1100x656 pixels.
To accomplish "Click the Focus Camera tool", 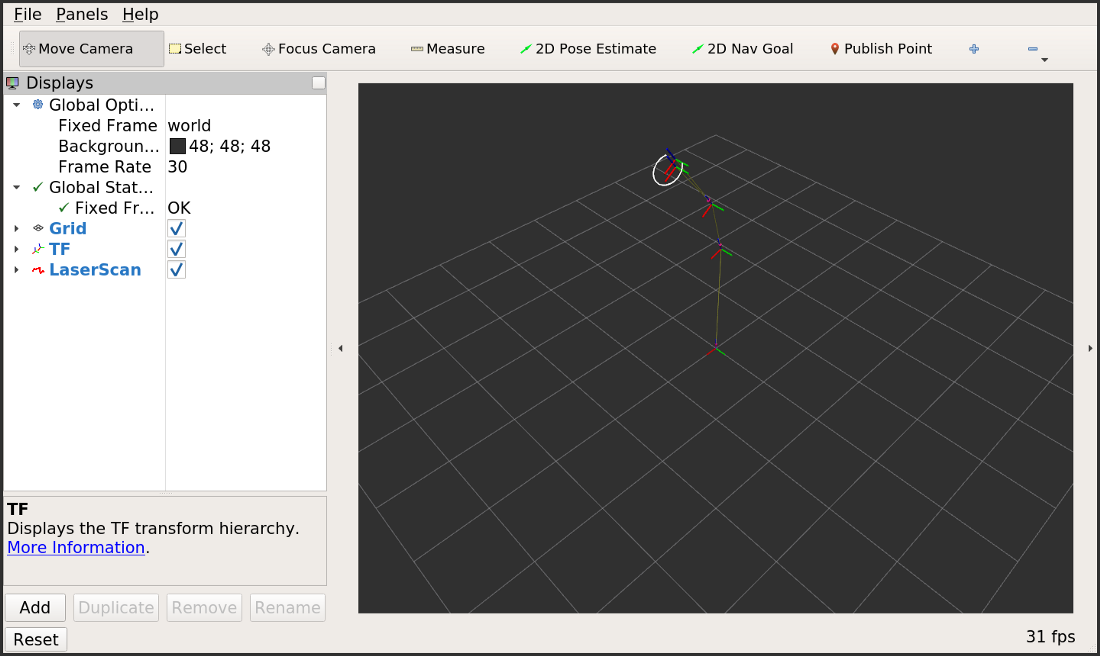I will click(318, 48).
